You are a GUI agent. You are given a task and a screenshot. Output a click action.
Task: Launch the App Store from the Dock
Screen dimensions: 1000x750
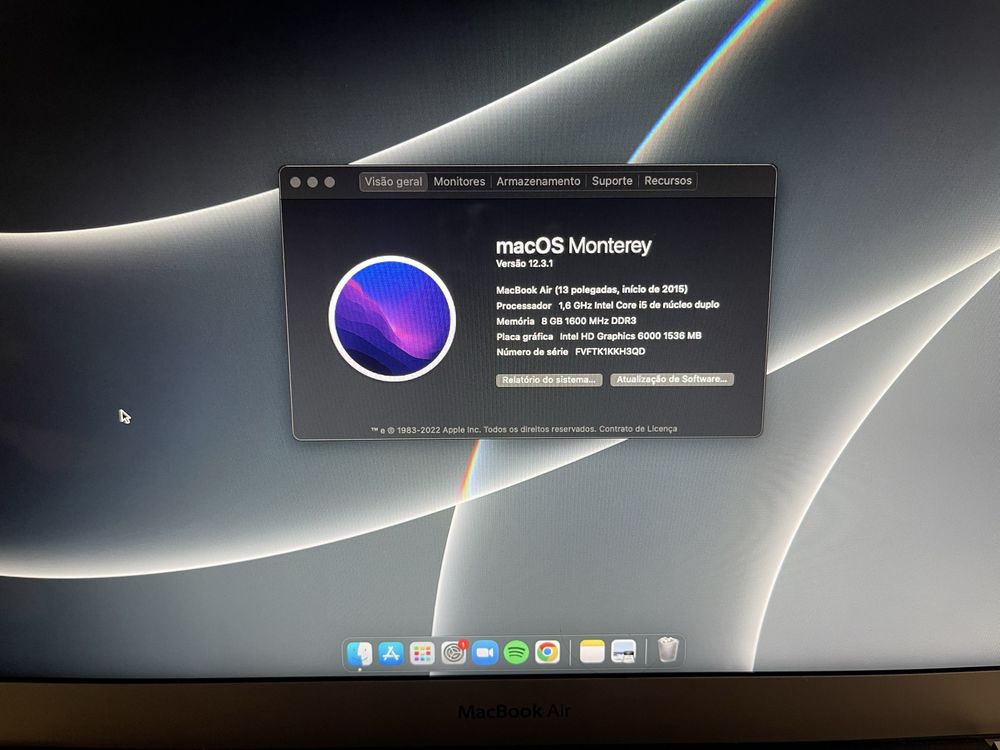(391, 653)
